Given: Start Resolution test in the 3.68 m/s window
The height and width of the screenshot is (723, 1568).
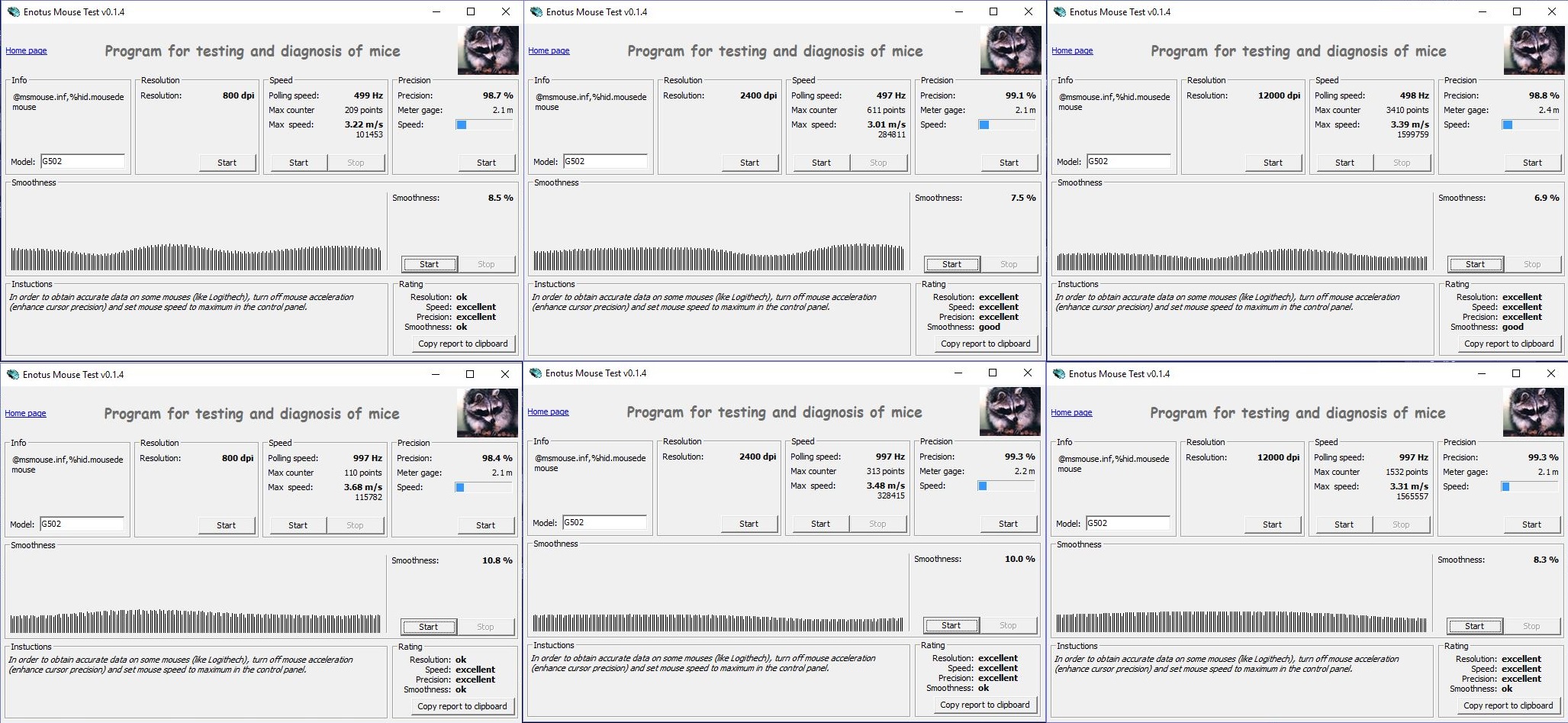Looking at the screenshot, I should point(226,525).
